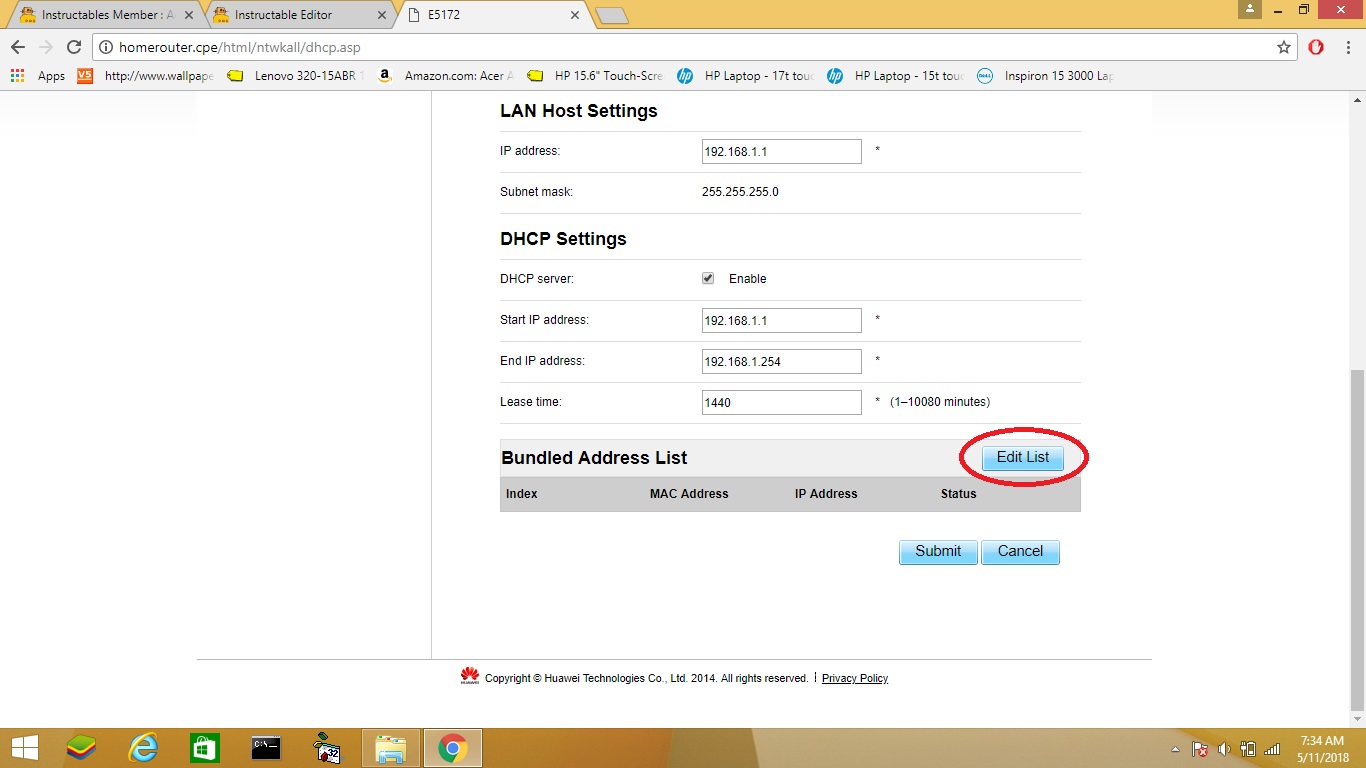This screenshot has width=1366, height=768.
Task: Bookmark this page with the star icon
Action: click(1284, 47)
